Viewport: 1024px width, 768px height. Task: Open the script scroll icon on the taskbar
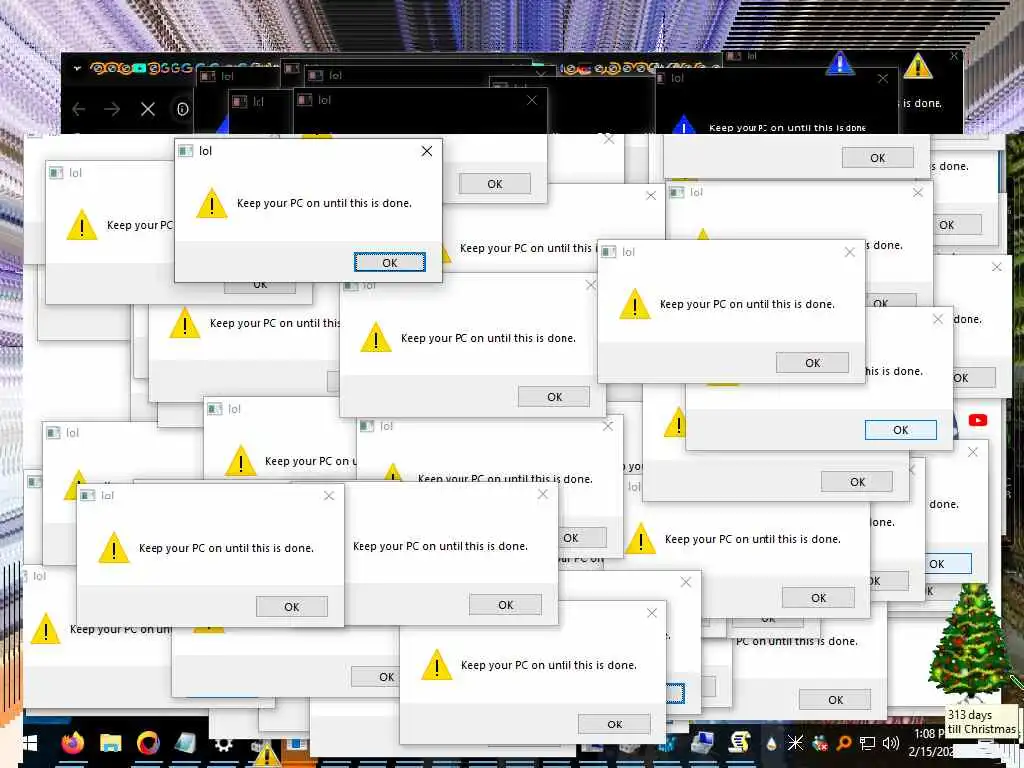pos(740,743)
